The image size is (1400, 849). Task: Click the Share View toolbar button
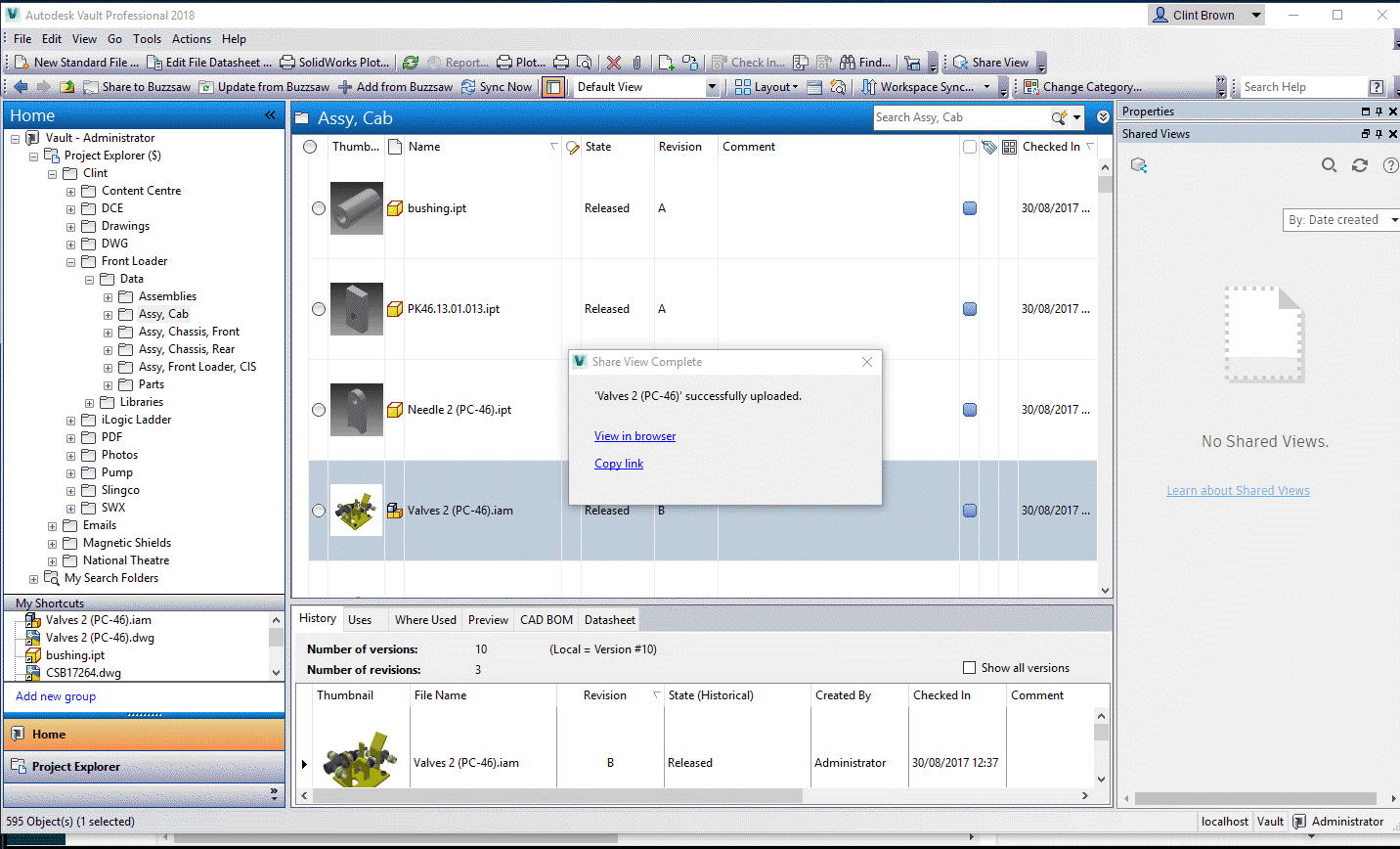pyautogui.click(x=990, y=63)
